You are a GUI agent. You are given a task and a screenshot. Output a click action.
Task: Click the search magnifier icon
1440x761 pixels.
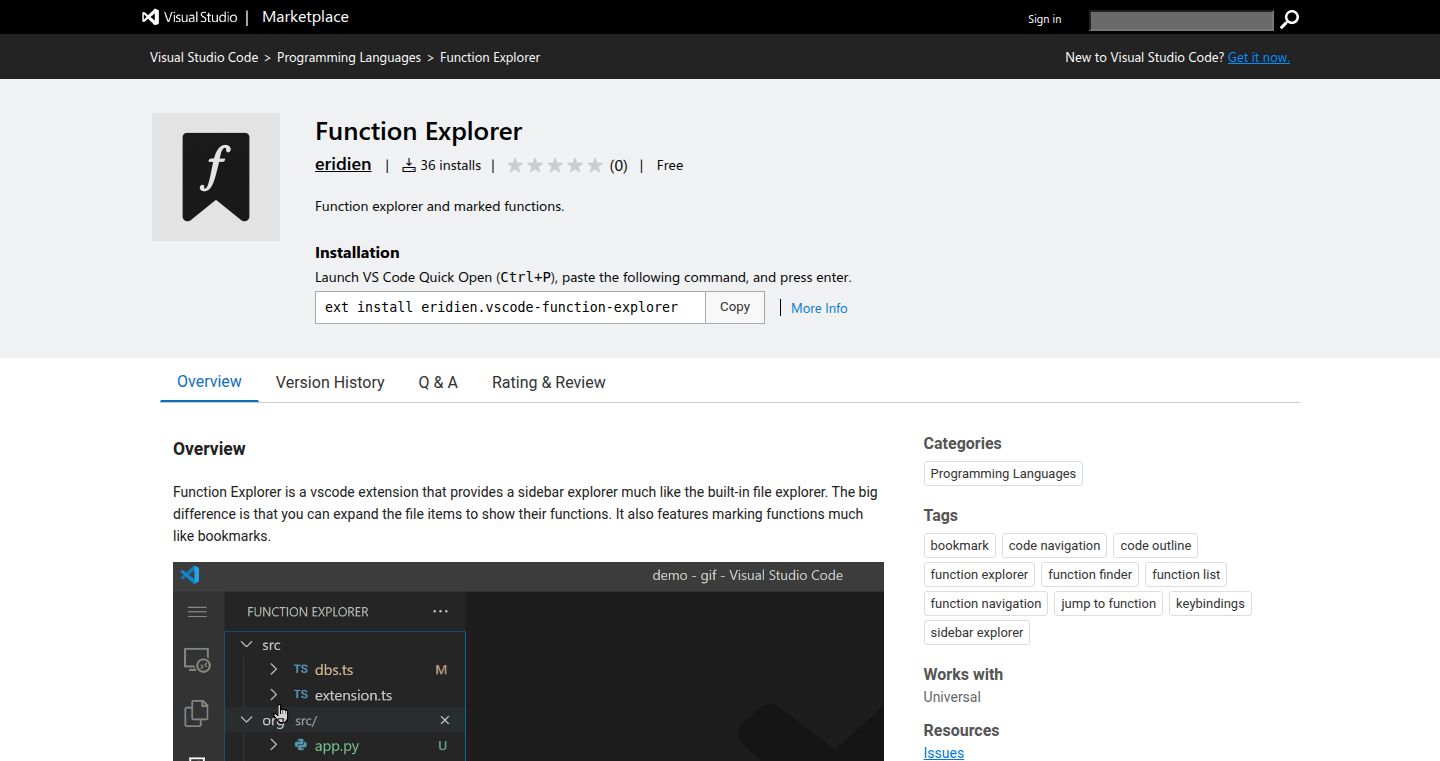pos(1290,19)
